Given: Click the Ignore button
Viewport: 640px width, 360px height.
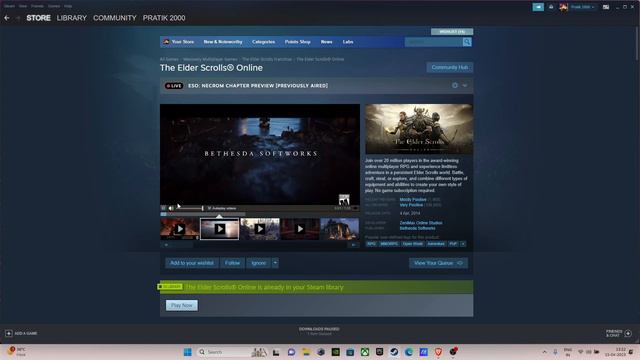Looking at the screenshot, I should (x=259, y=263).
